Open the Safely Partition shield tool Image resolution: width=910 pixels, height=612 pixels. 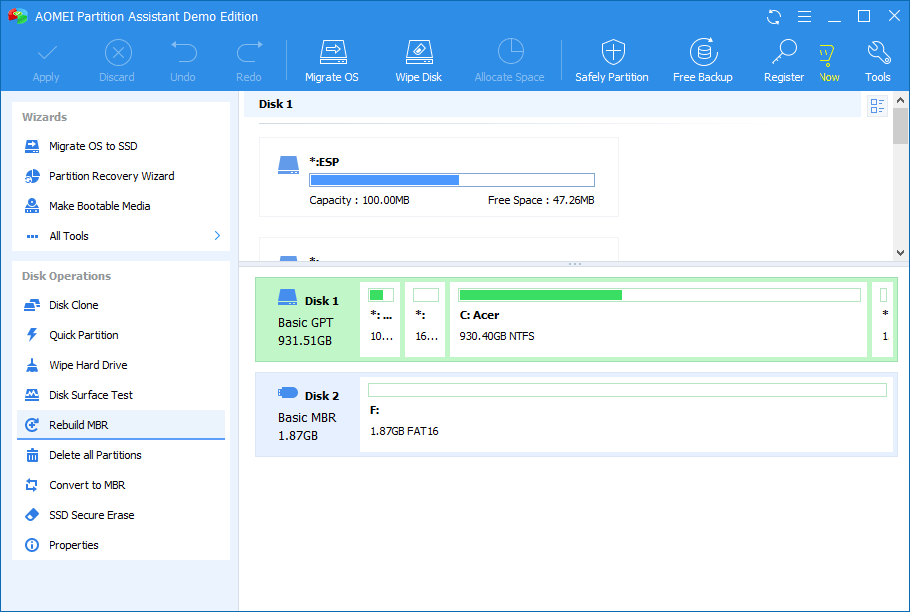point(612,61)
